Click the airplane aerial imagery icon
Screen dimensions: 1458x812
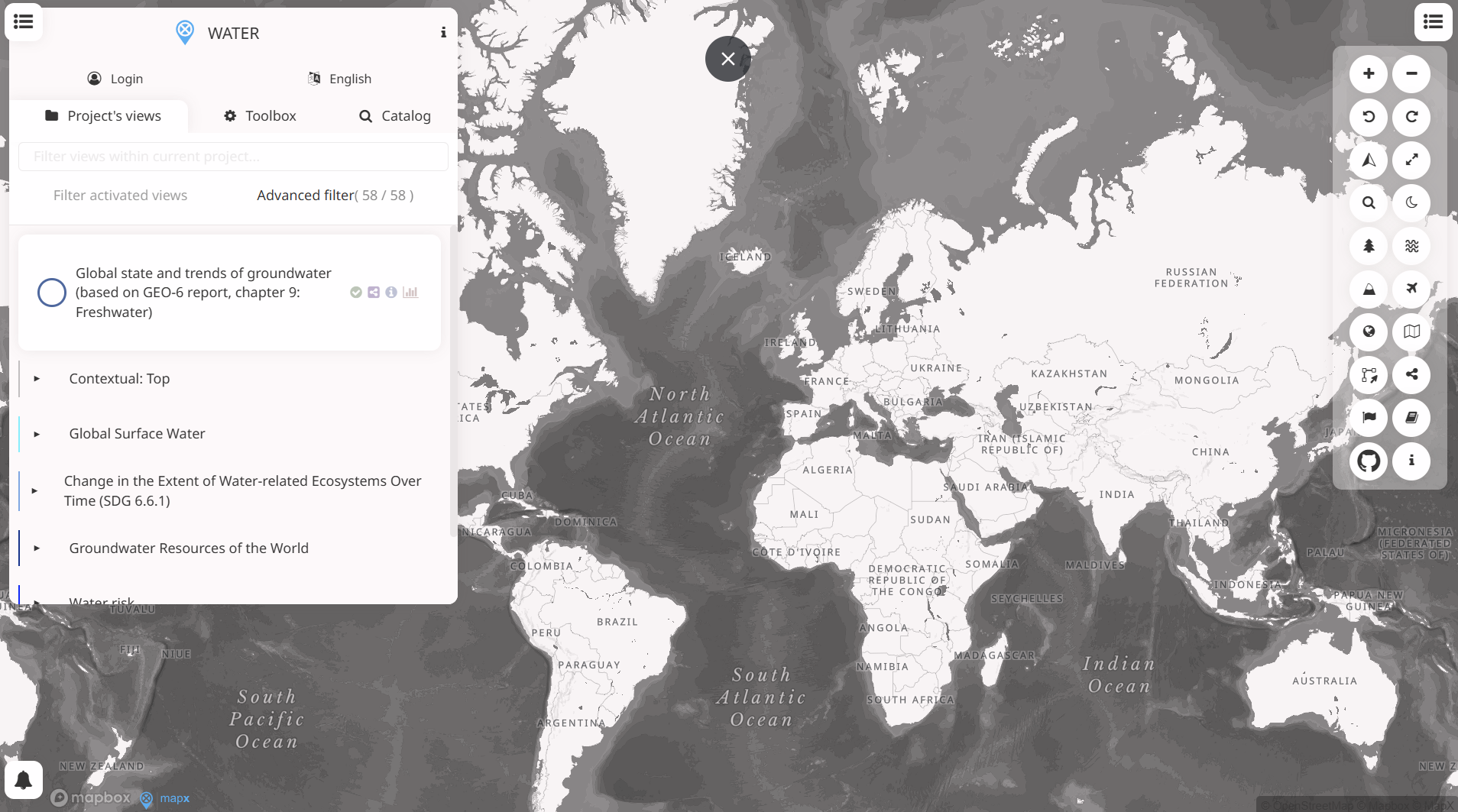pos(1411,289)
